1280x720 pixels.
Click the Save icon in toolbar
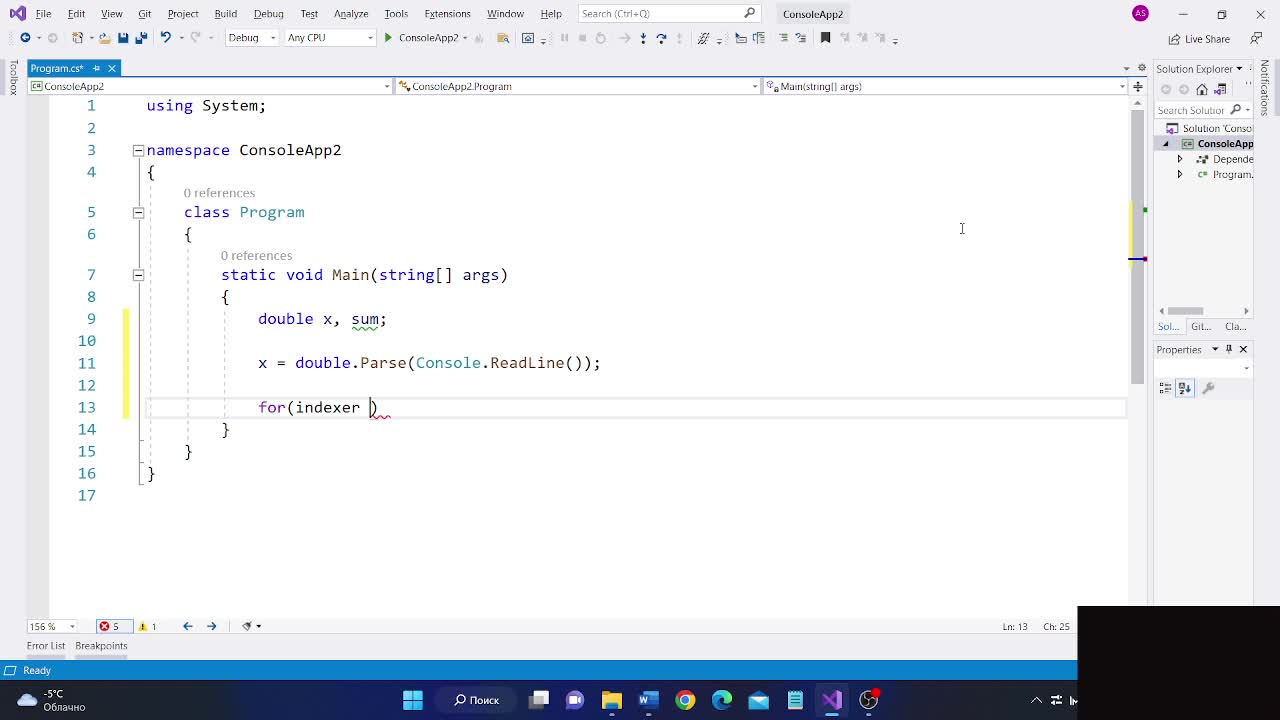pyautogui.click(x=123, y=38)
